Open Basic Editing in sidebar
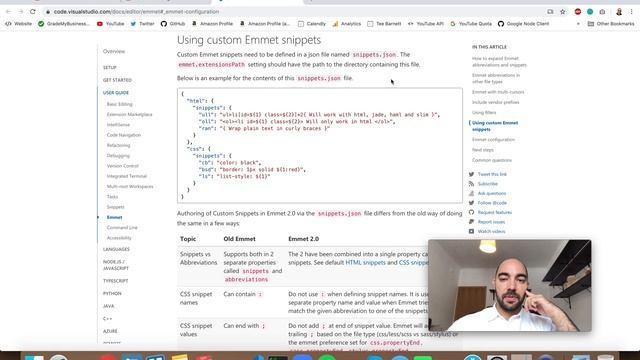This screenshot has height=360, width=640. 120,104
